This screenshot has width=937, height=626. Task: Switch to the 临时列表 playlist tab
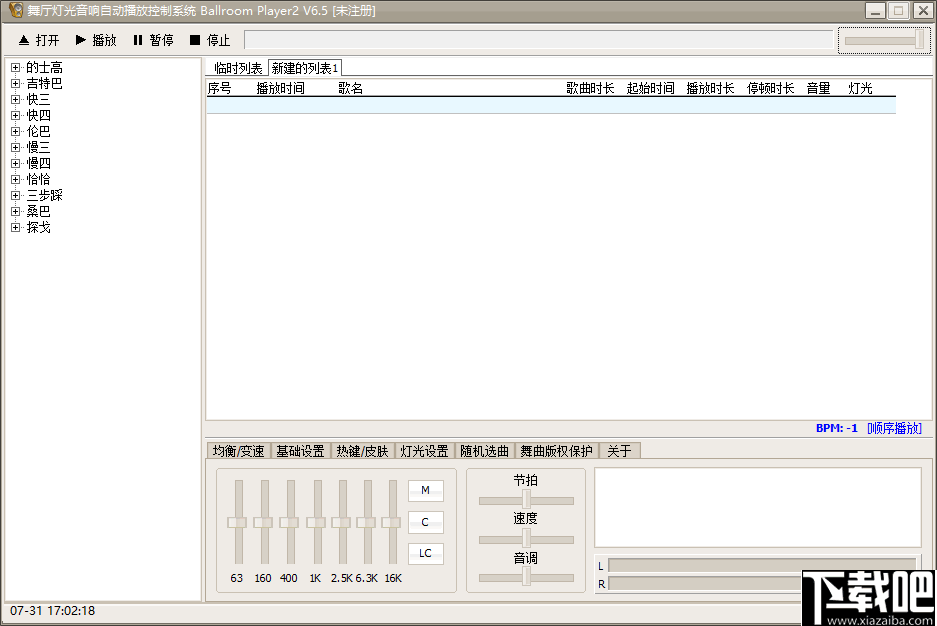(x=238, y=69)
